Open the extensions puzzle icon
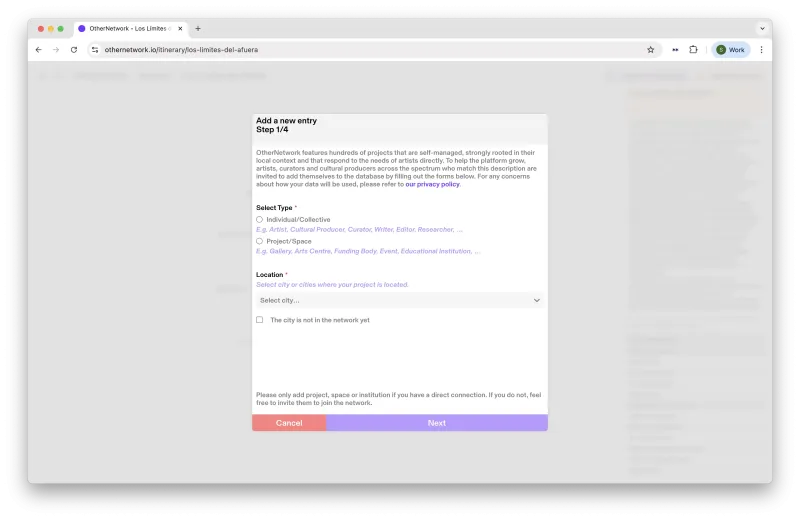The image size is (800, 520). (693, 49)
